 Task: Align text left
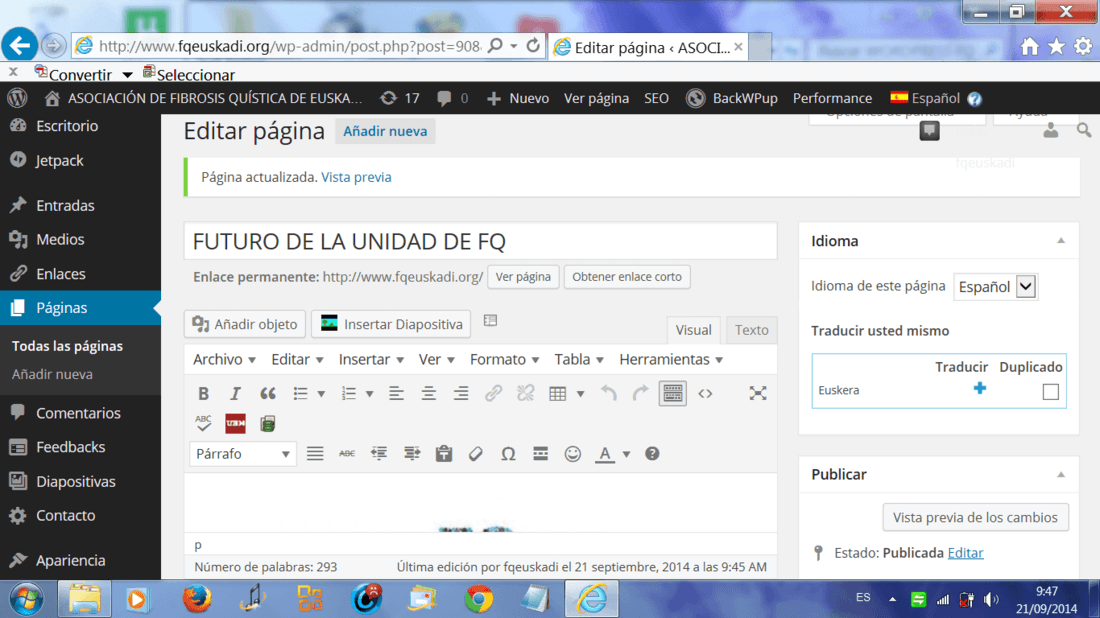tap(396, 394)
